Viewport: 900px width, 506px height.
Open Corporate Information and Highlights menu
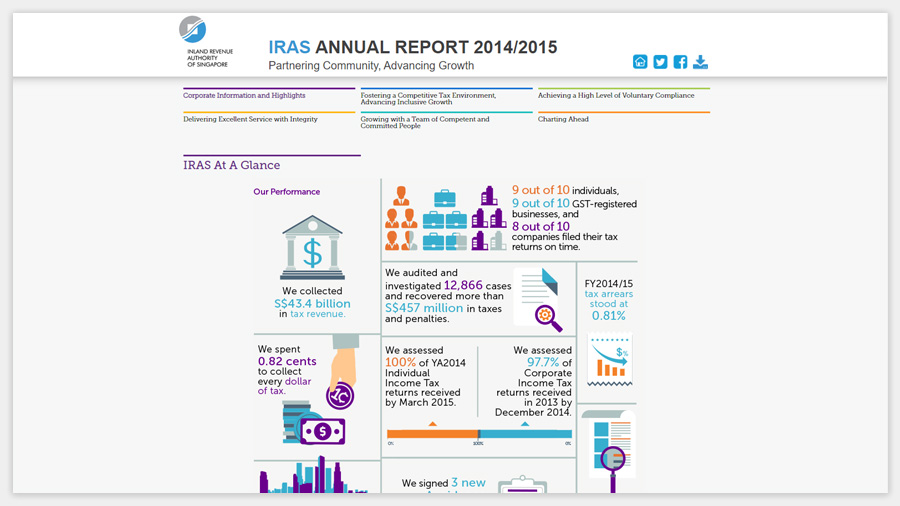244,95
